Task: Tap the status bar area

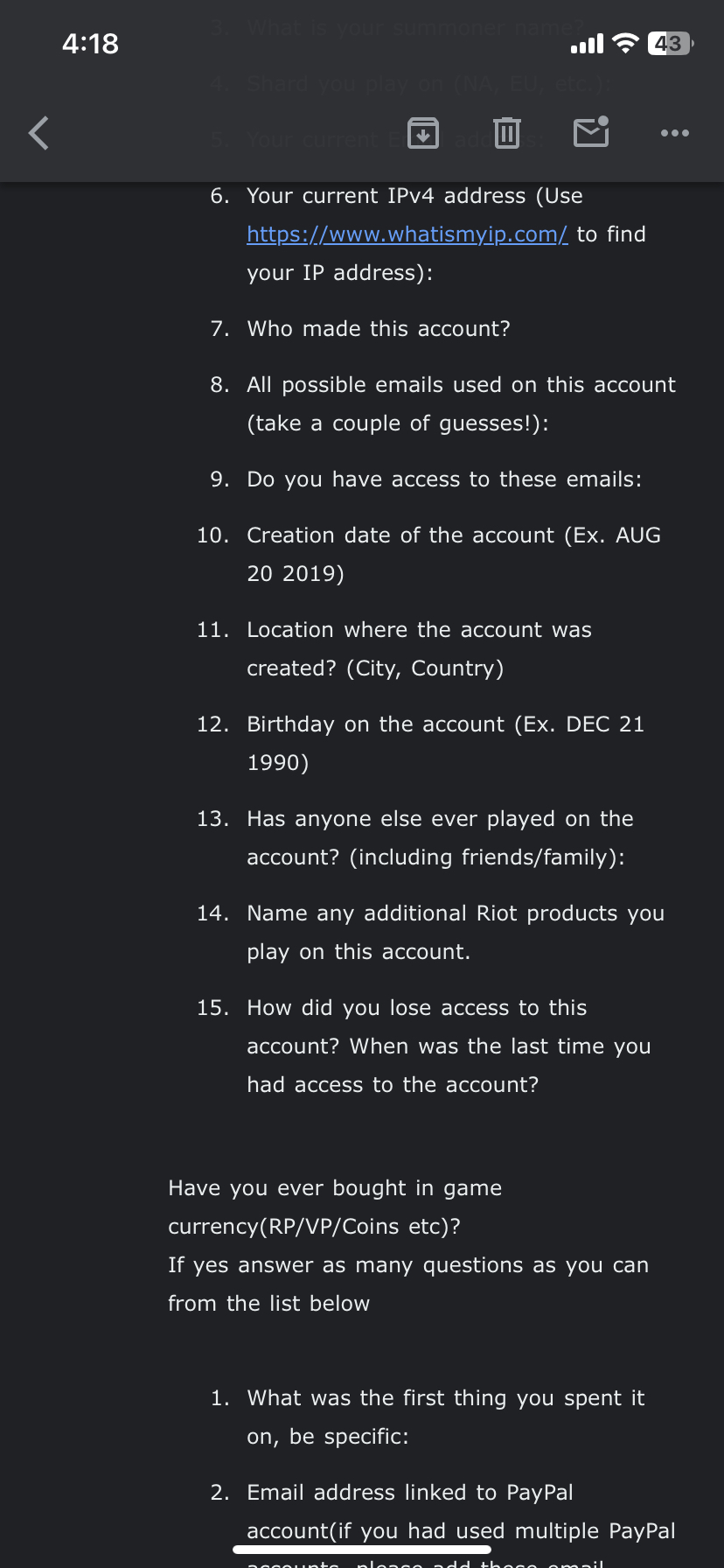Action: [362, 43]
